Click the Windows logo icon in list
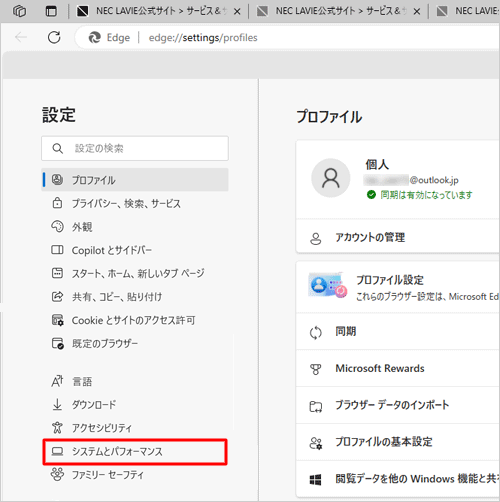500x502 pixels. (x=316, y=480)
